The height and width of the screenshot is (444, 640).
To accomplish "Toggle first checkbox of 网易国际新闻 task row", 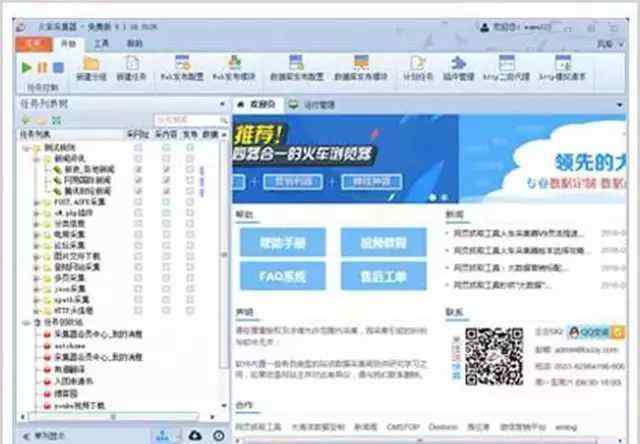I will click(x=138, y=180).
